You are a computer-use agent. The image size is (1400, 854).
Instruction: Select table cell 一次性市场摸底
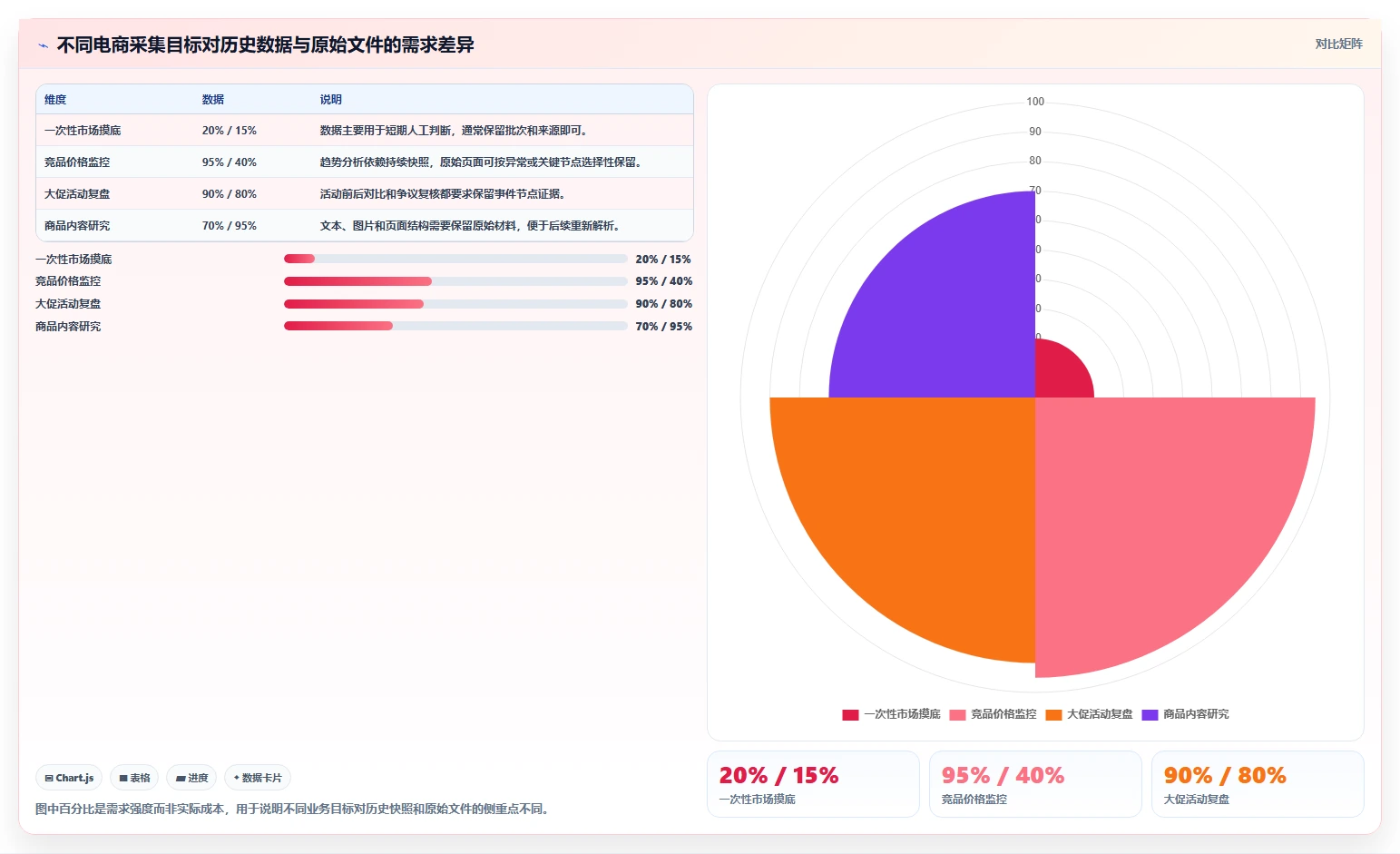83,131
